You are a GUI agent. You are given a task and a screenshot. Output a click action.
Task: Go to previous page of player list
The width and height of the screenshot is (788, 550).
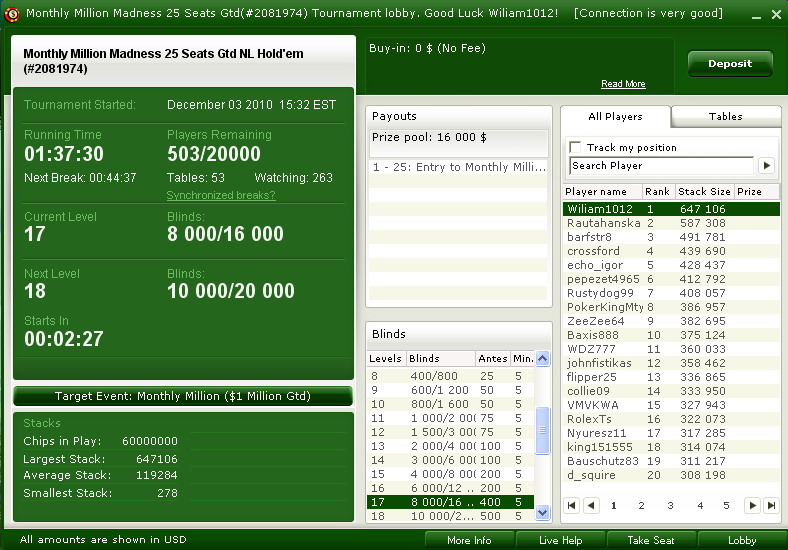click(592, 505)
